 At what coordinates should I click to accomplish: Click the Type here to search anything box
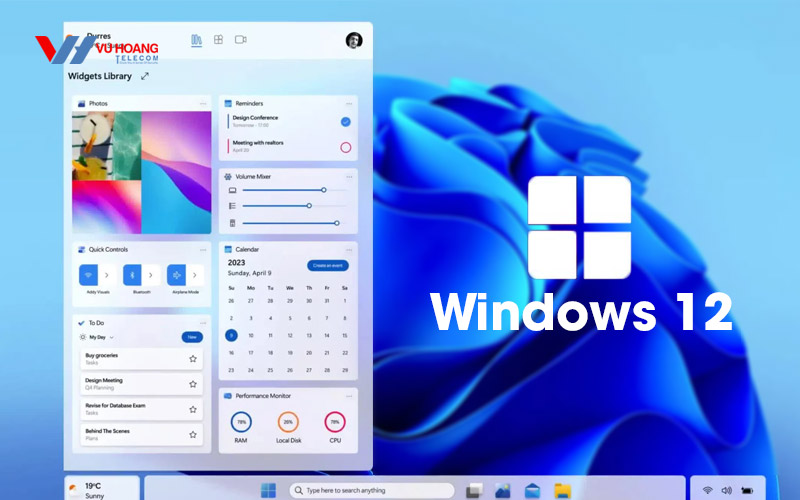click(x=372, y=490)
